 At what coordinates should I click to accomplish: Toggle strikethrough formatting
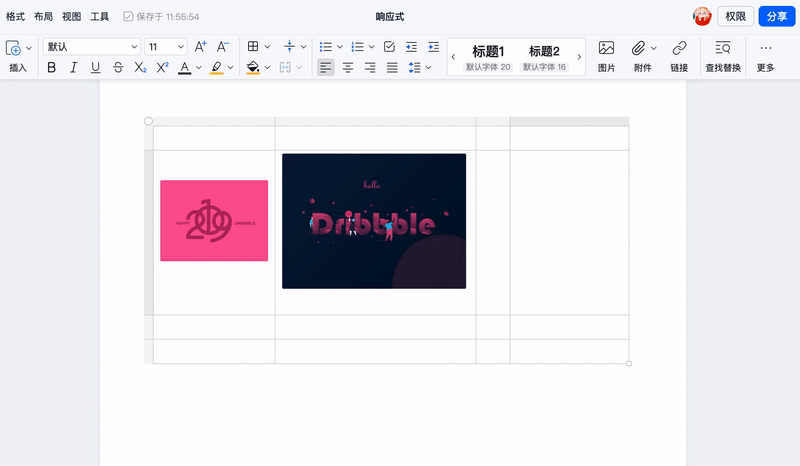point(118,67)
